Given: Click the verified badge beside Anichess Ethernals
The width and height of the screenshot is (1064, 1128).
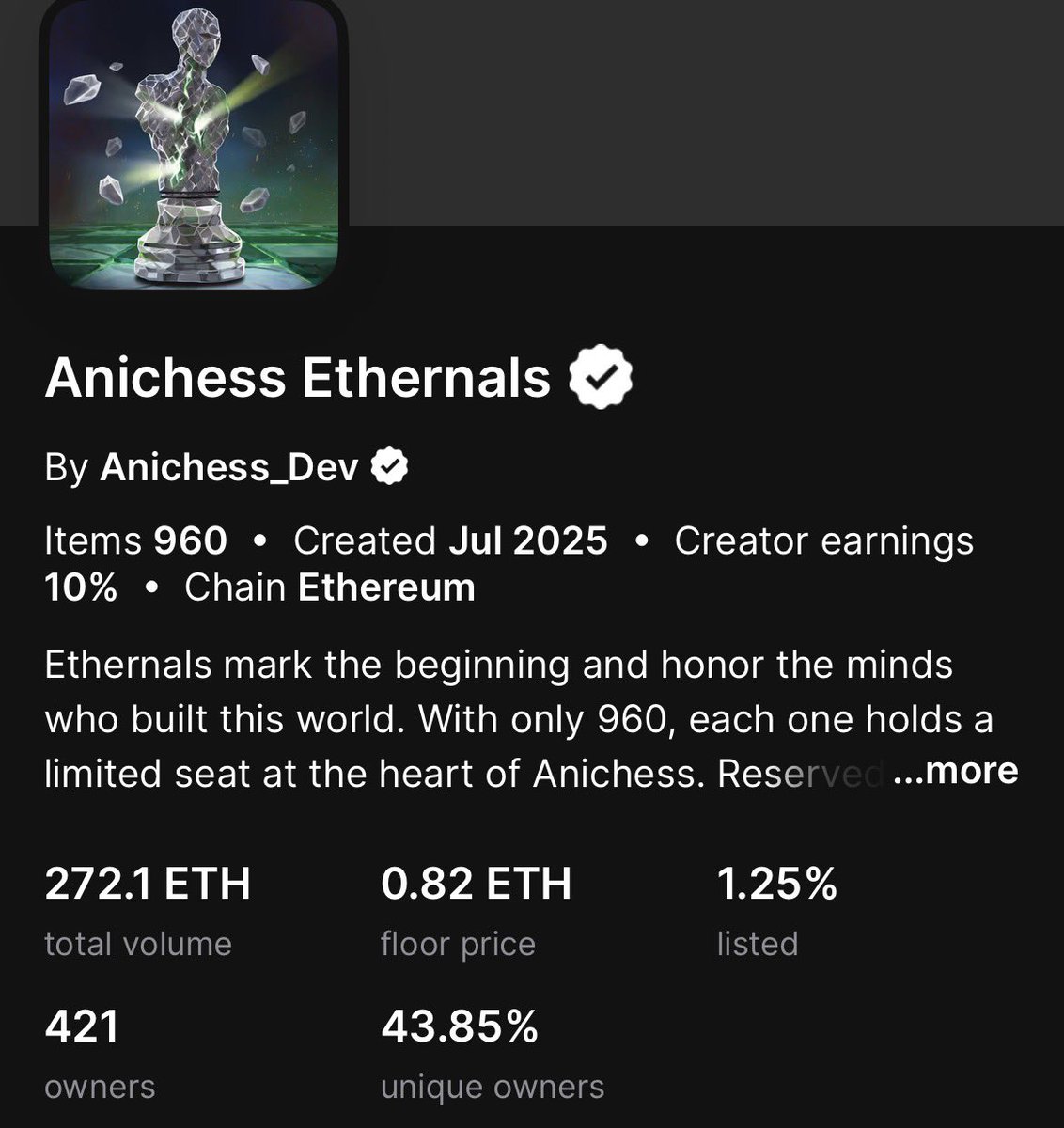Looking at the screenshot, I should tap(602, 378).
